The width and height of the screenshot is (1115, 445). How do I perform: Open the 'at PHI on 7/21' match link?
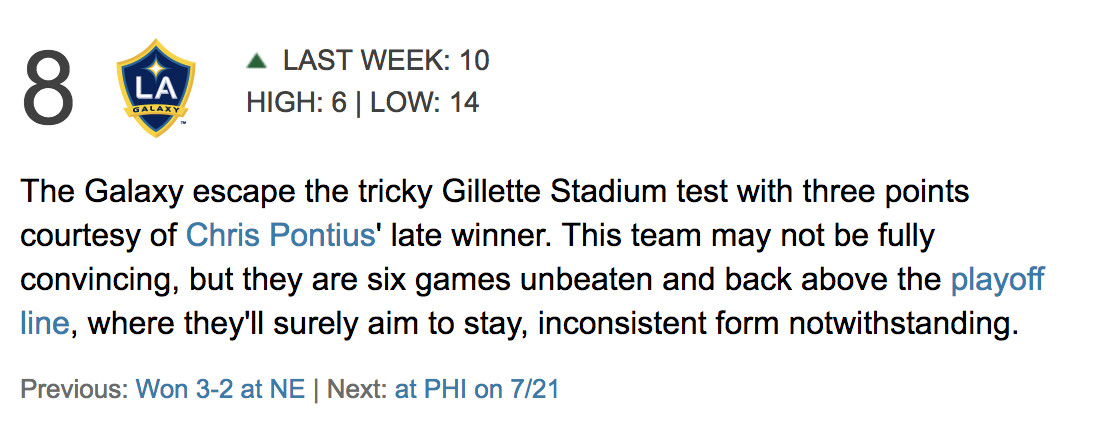point(477,389)
